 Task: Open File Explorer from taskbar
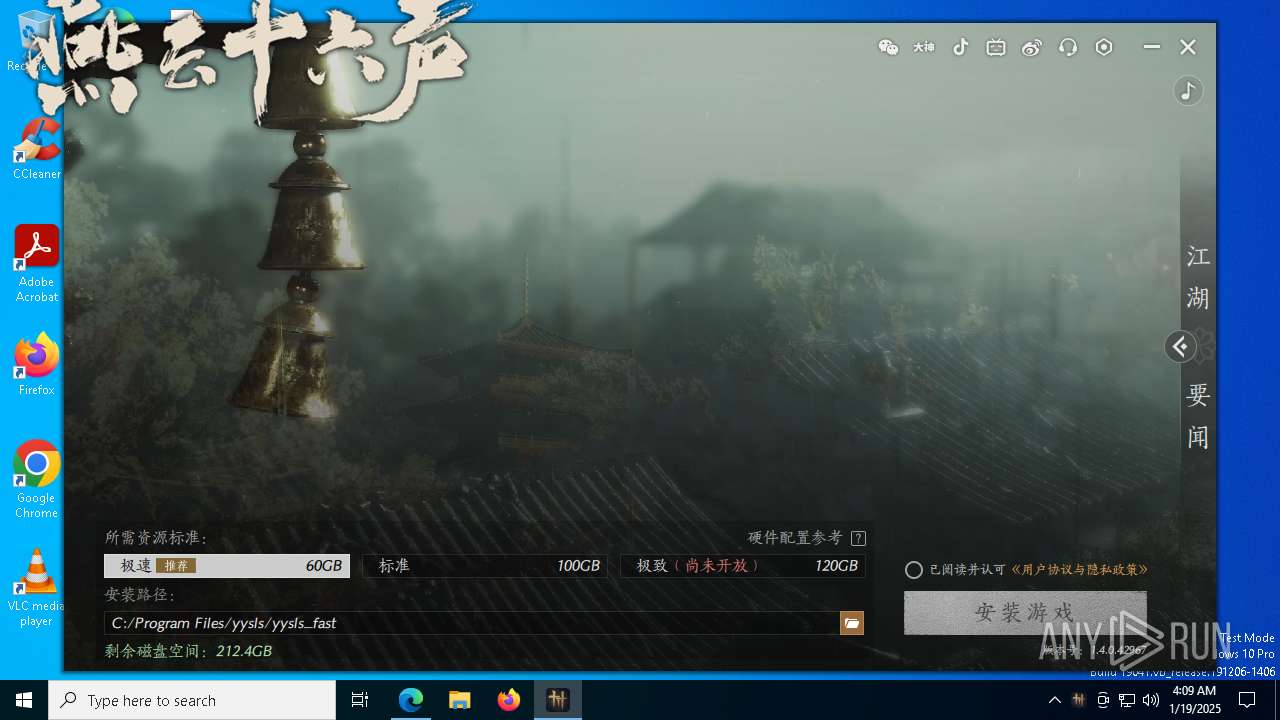[460, 700]
